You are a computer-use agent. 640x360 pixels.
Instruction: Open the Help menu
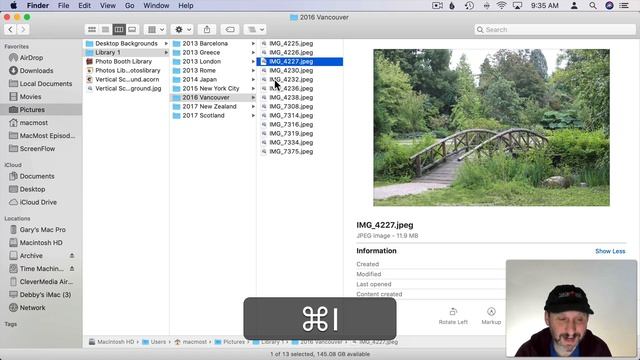[186, 6]
